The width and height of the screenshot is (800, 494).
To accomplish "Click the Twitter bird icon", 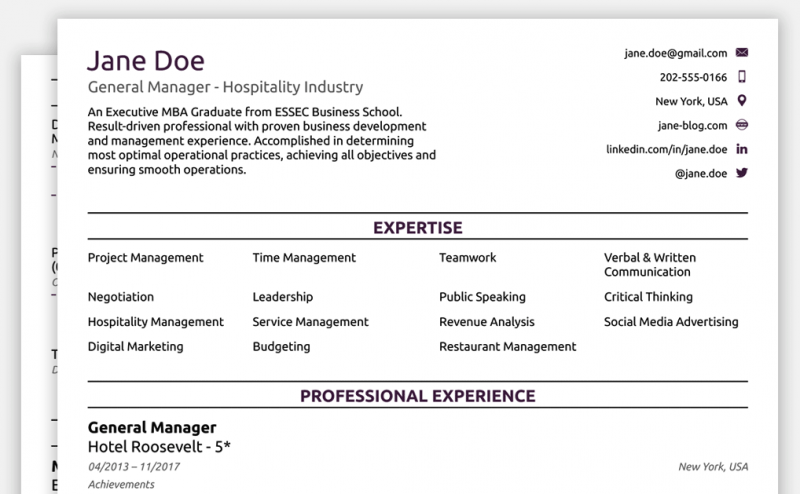I will pos(742,173).
